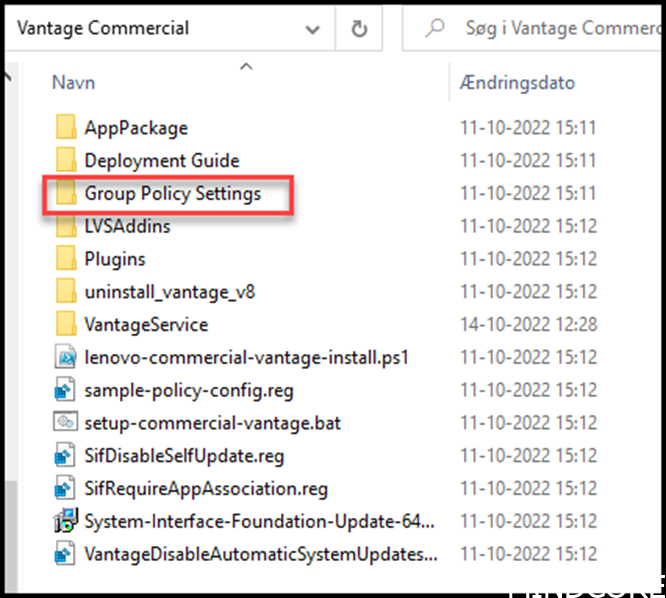Select the AppPackage folder name
Image resolution: width=666 pixels, height=598 pixels.
click(x=136, y=127)
